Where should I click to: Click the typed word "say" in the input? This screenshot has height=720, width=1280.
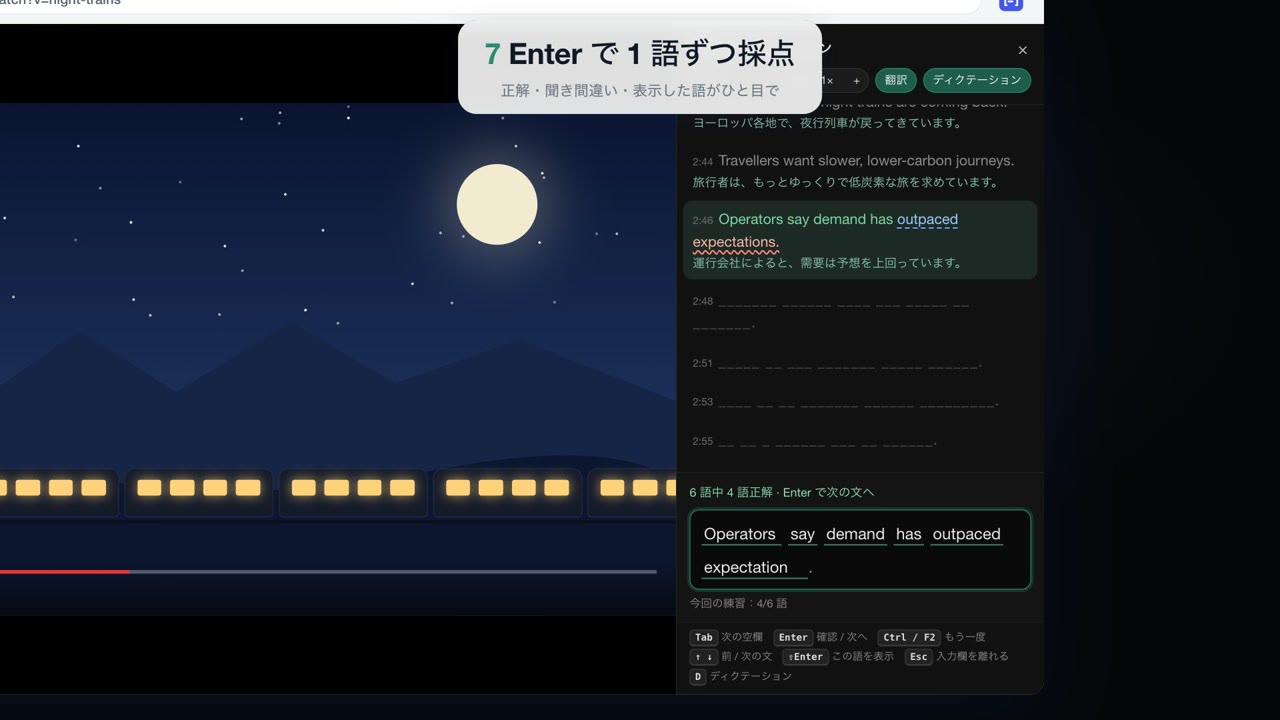point(802,534)
